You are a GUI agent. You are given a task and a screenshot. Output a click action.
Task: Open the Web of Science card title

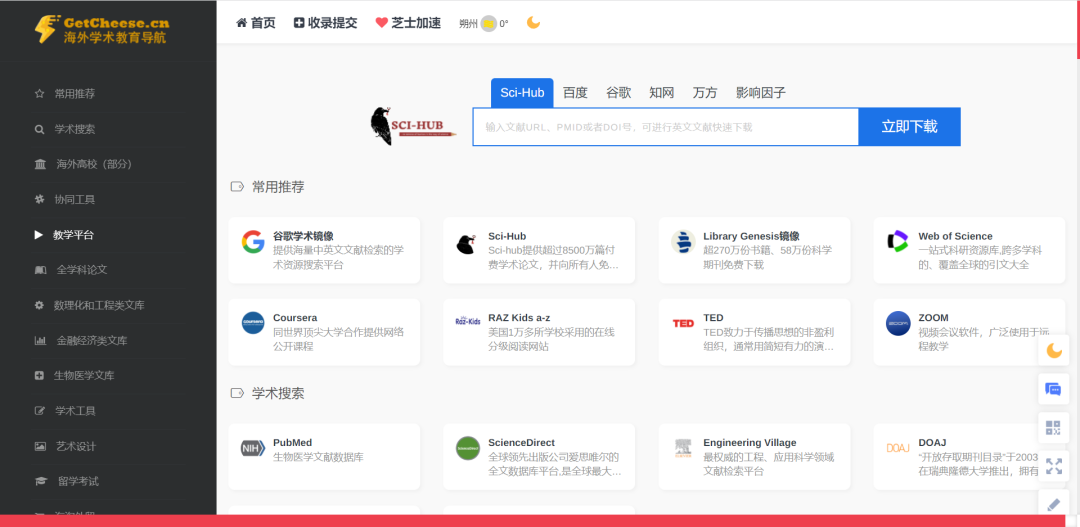955,236
